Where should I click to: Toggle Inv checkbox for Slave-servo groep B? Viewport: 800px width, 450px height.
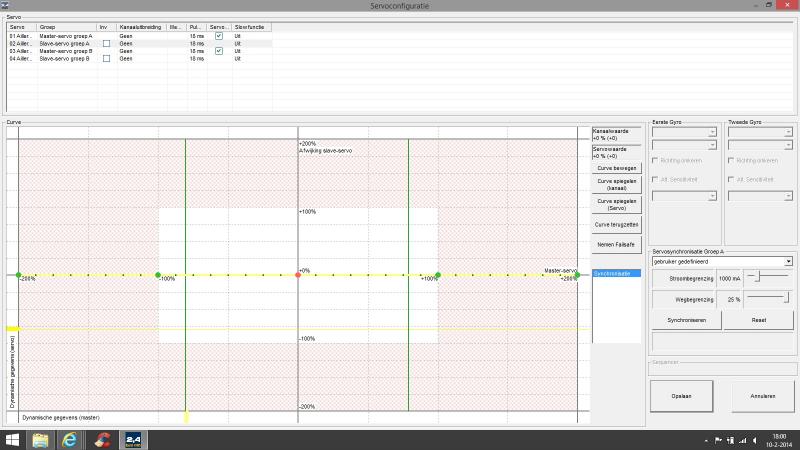[x=106, y=59]
